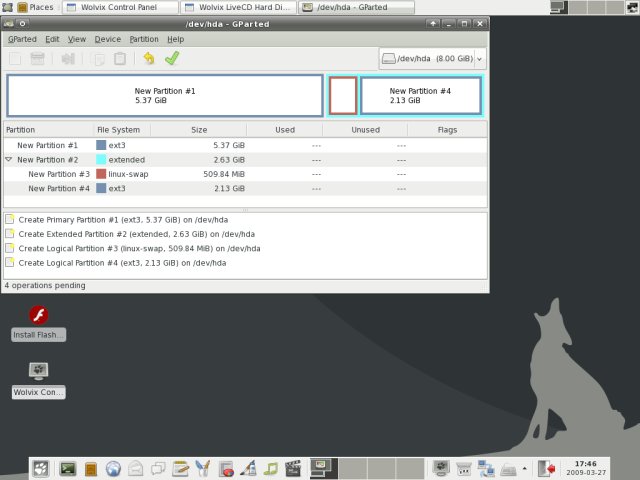Open the View menu
This screenshot has height=480, width=640.
(x=77, y=39)
